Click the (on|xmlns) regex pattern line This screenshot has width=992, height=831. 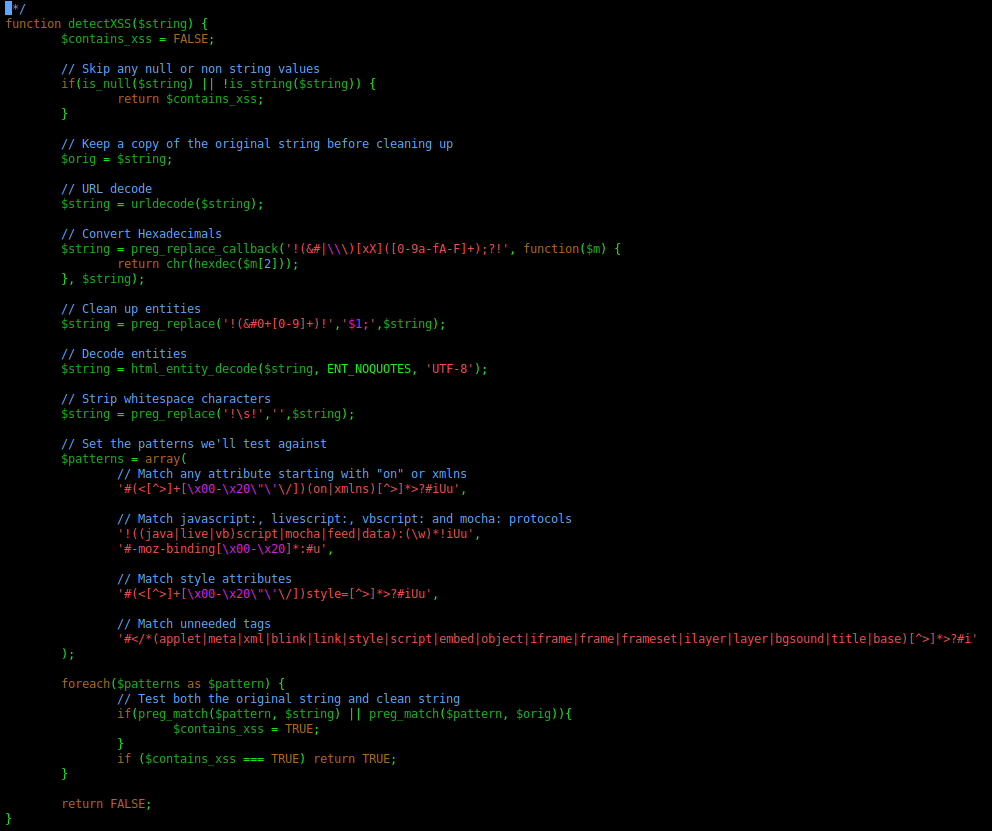292,489
